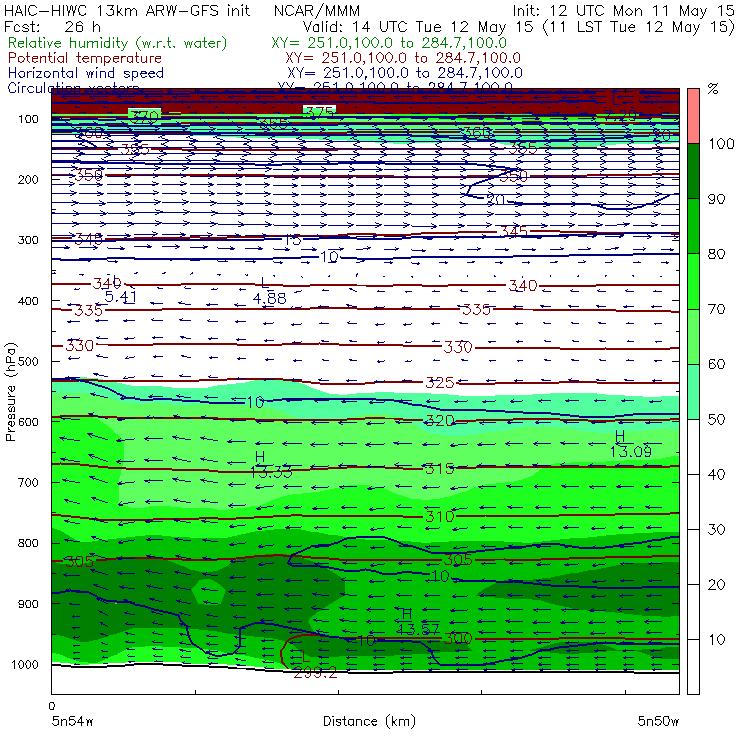Click the red "325" isentrope label
This screenshot has width=740, height=740.
pyautogui.click(x=439, y=383)
